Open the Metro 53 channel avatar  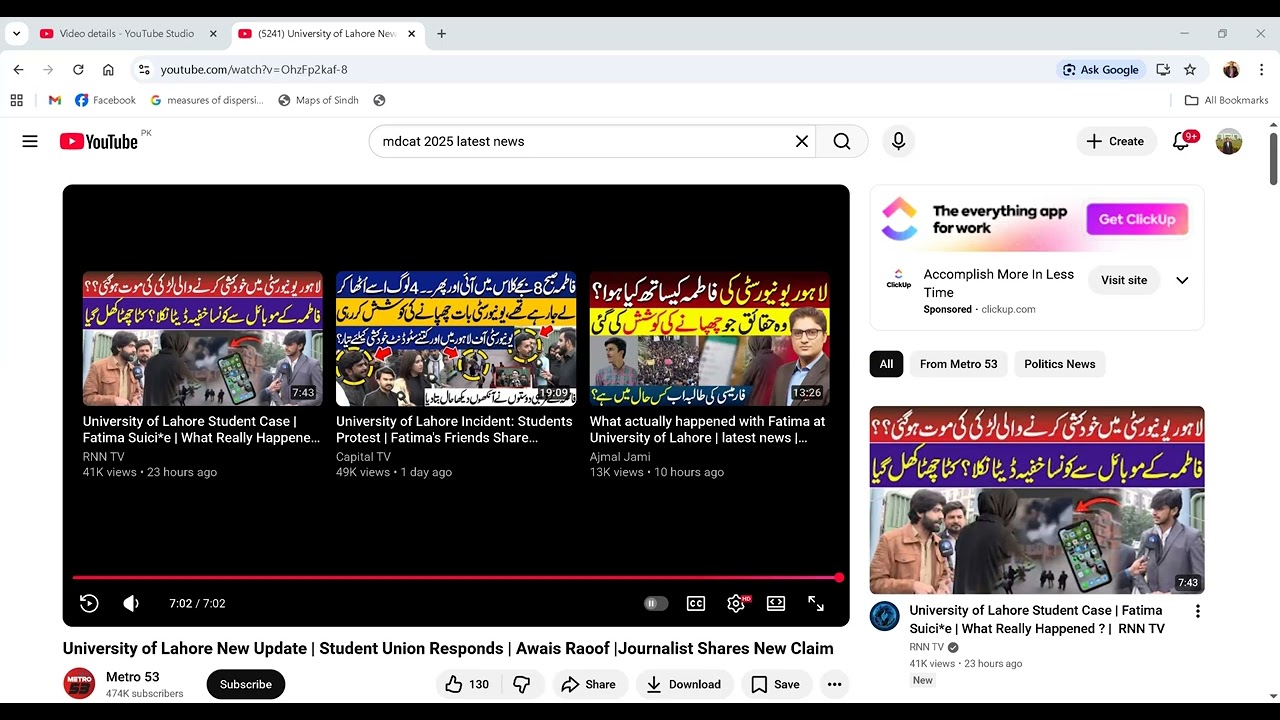coord(79,684)
